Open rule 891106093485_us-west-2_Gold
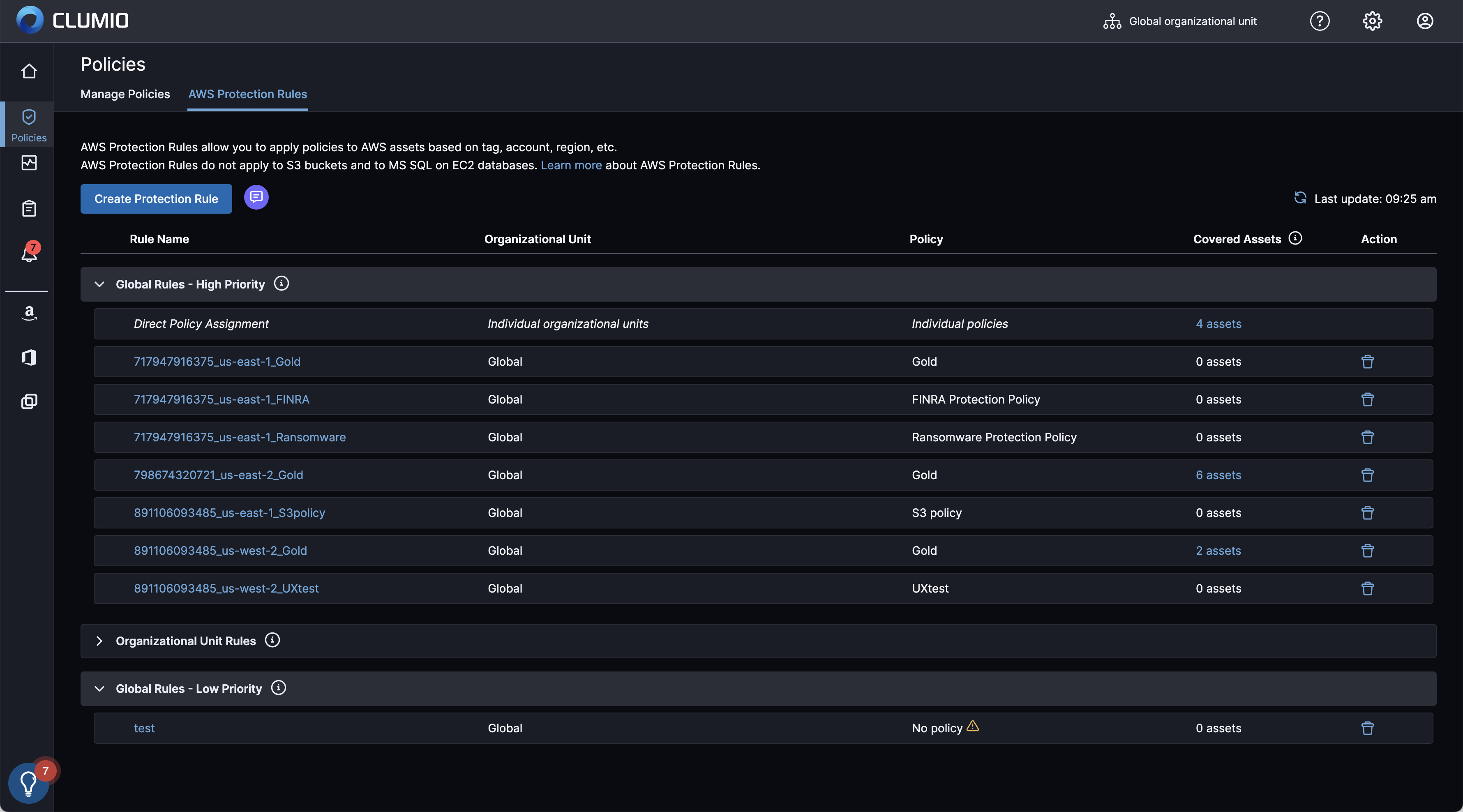Screen dimensions: 1463x812 [x=220, y=551]
